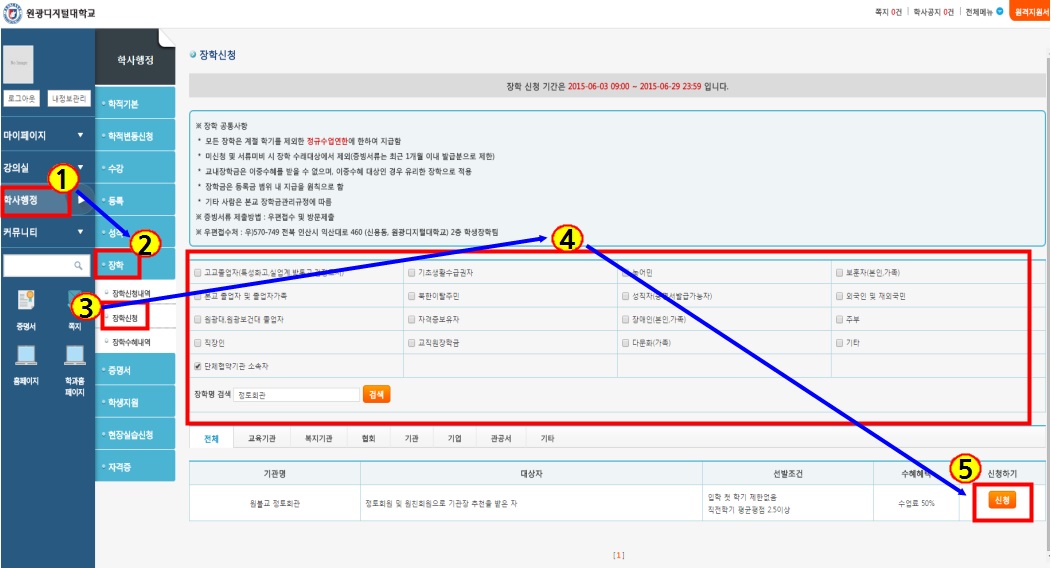The height and width of the screenshot is (568, 1051).
Task: Switch to the 교육기관 tab
Action: point(261,438)
